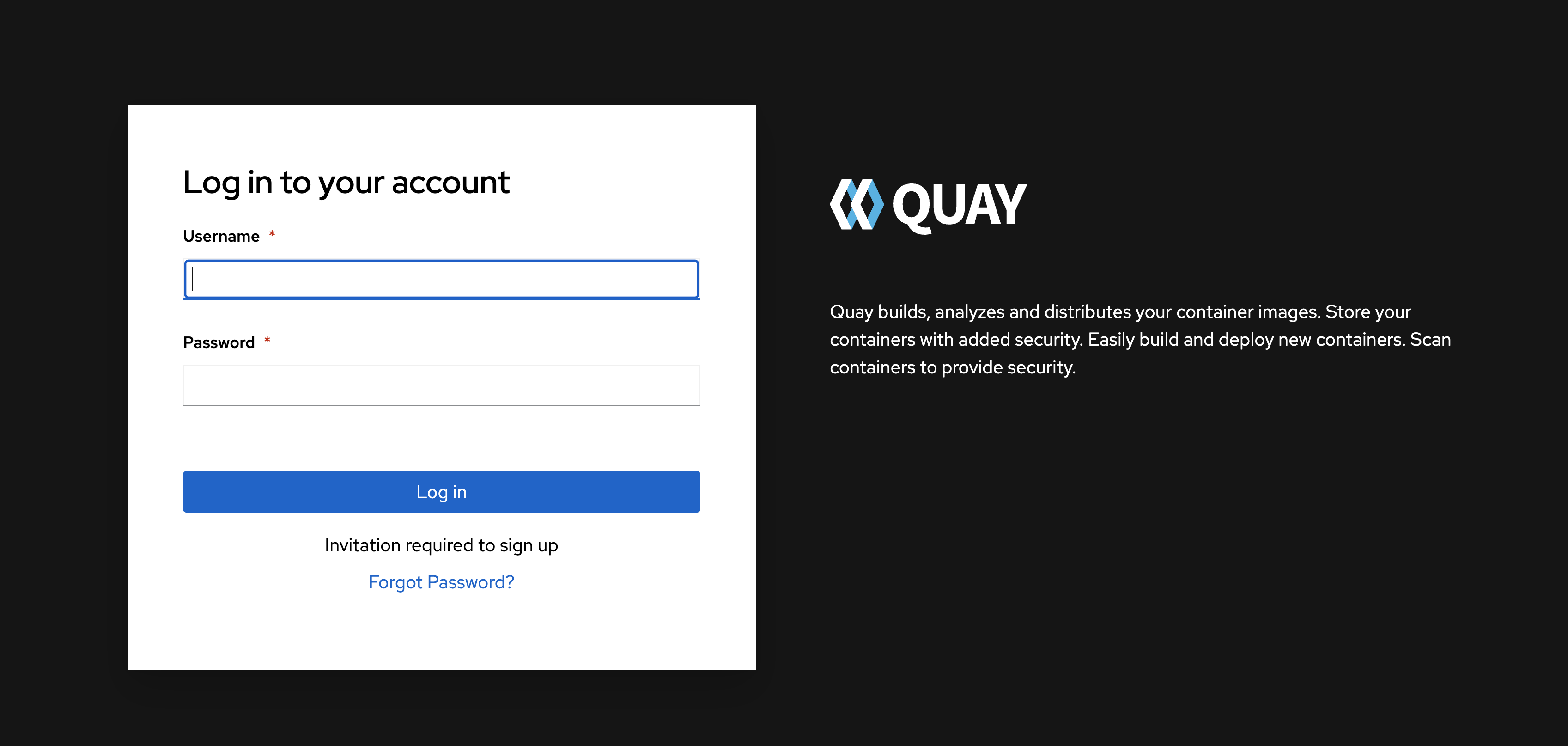The height and width of the screenshot is (746, 1568).
Task: Focus the Username input field
Action: pos(441,280)
